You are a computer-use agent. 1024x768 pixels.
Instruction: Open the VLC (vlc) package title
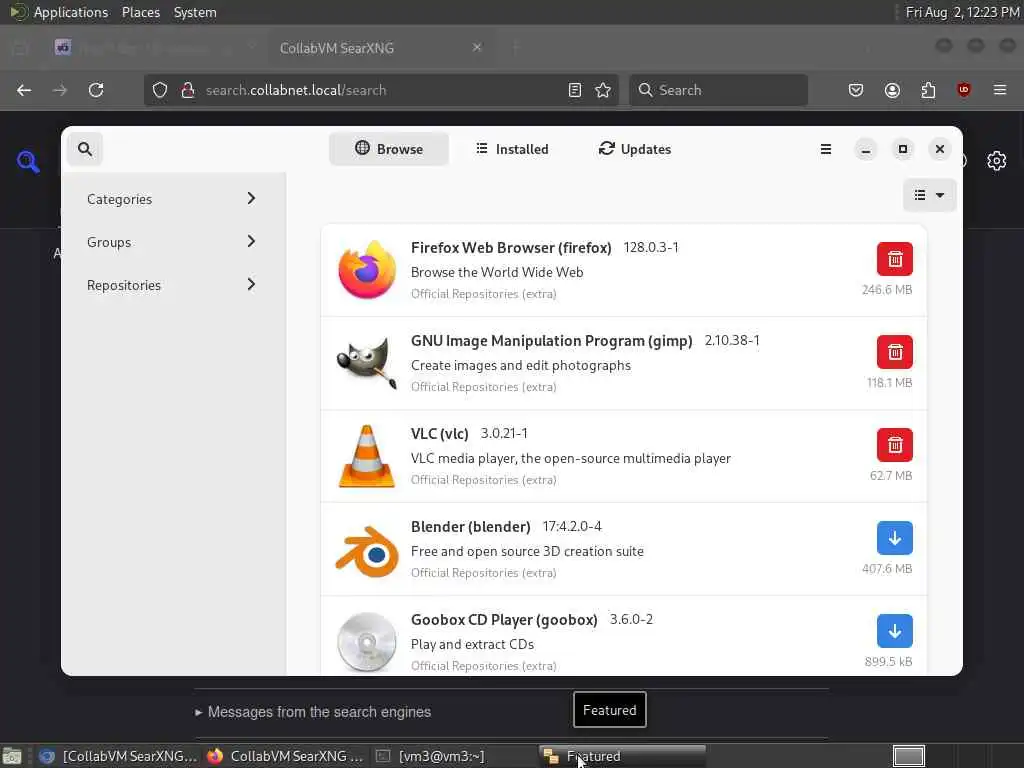[x=440, y=434]
